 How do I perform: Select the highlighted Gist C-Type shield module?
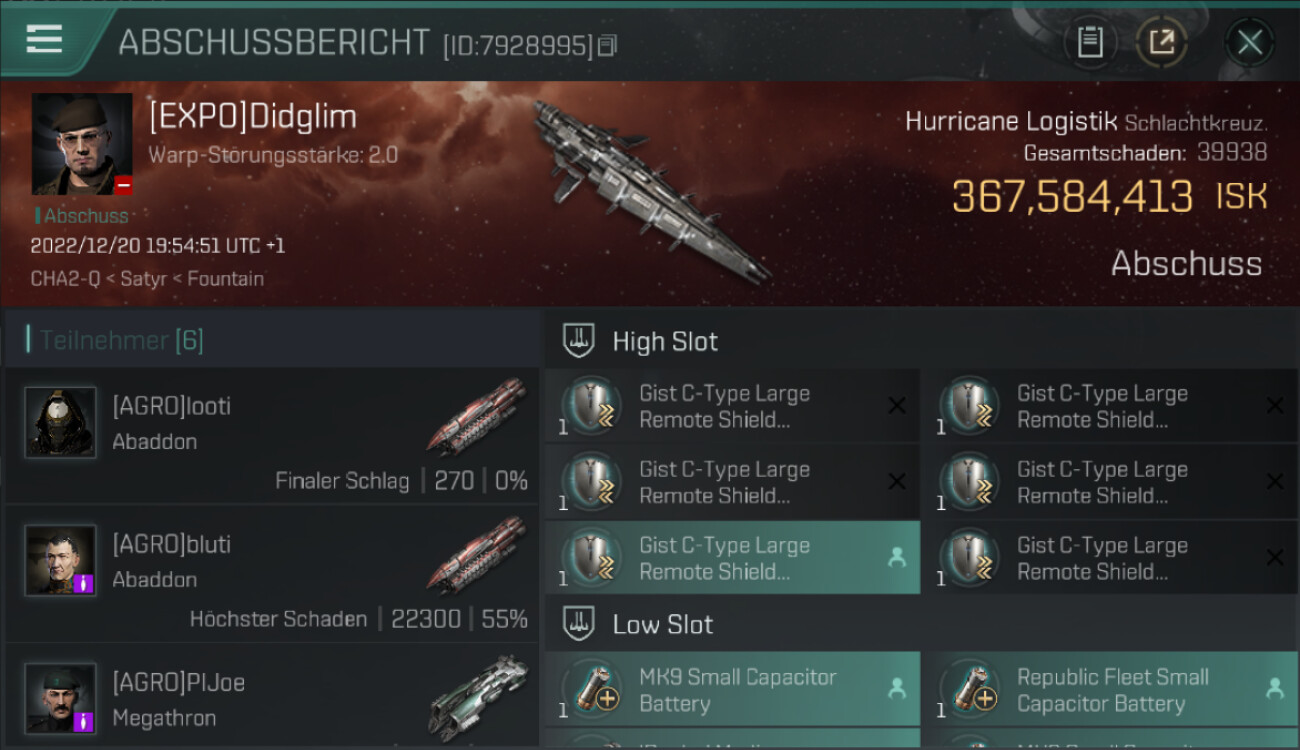[733, 557]
